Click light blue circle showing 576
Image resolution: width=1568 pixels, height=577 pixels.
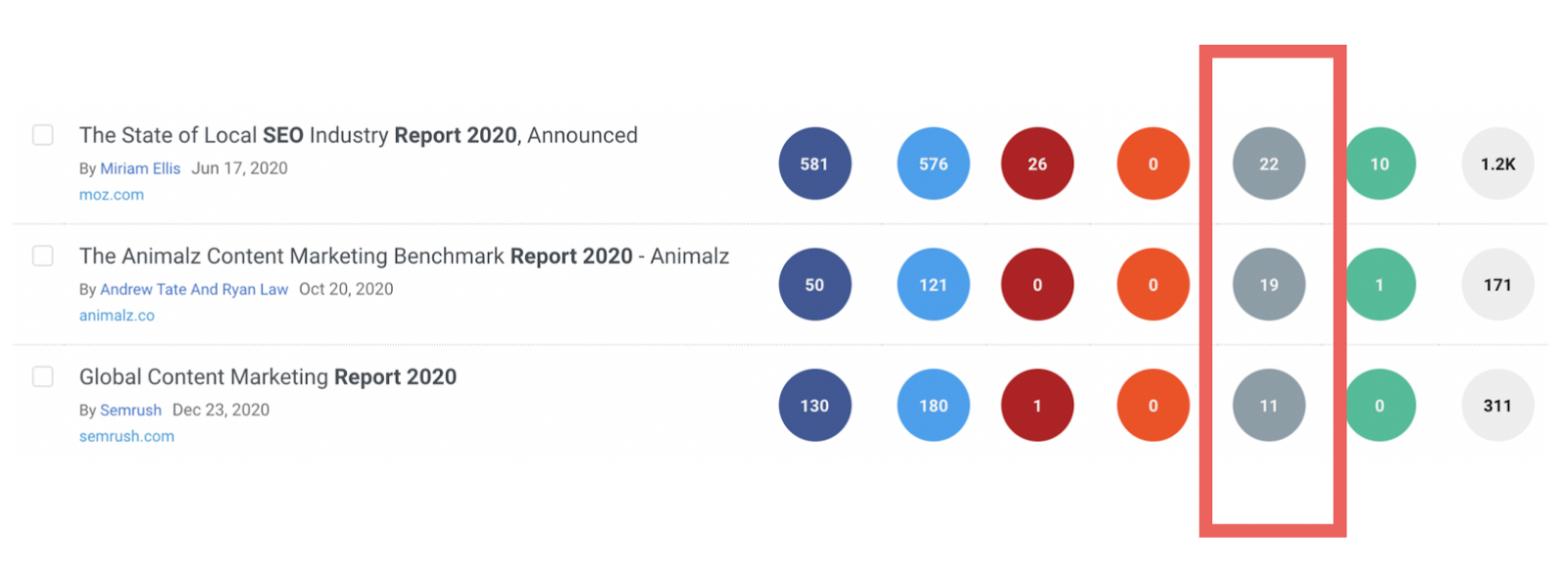click(933, 164)
